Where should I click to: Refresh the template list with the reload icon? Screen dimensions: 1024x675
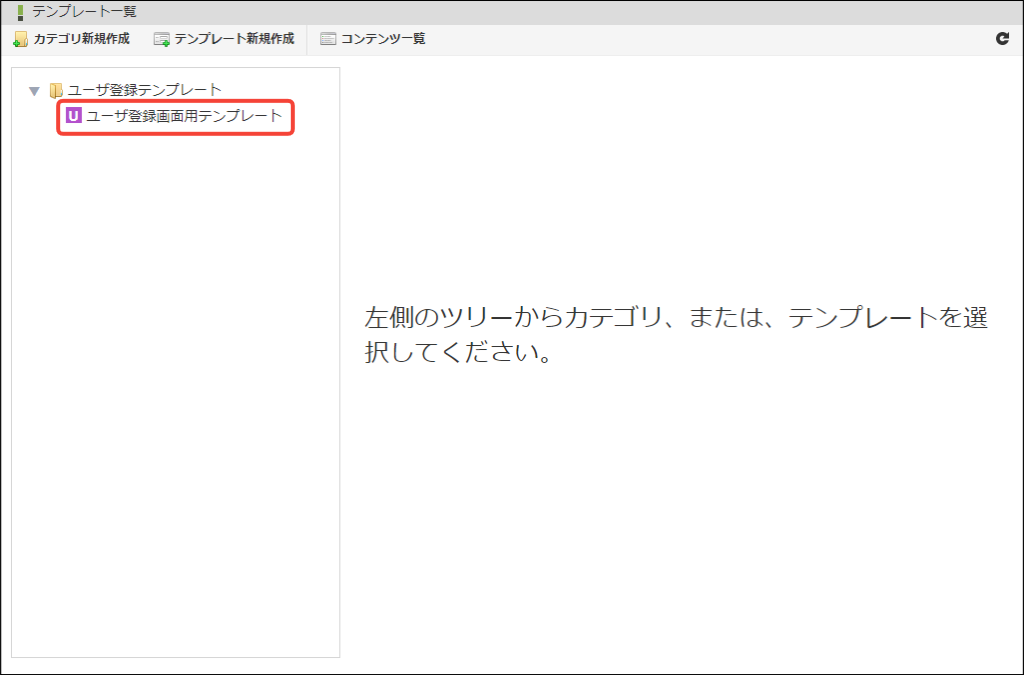click(x=1002, y=39)
